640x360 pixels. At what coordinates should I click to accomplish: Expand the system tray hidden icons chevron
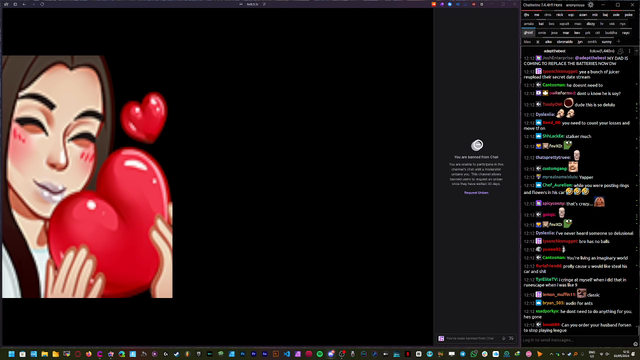(551, 354)
